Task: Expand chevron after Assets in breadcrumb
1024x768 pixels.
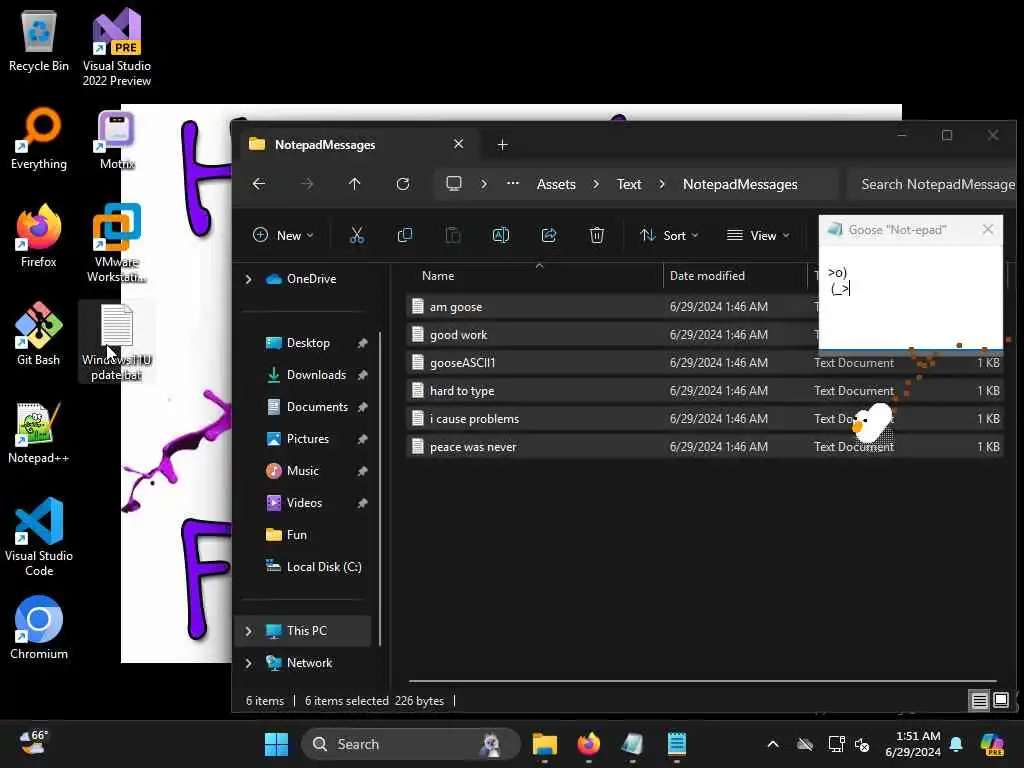Action: pos(596,184)
